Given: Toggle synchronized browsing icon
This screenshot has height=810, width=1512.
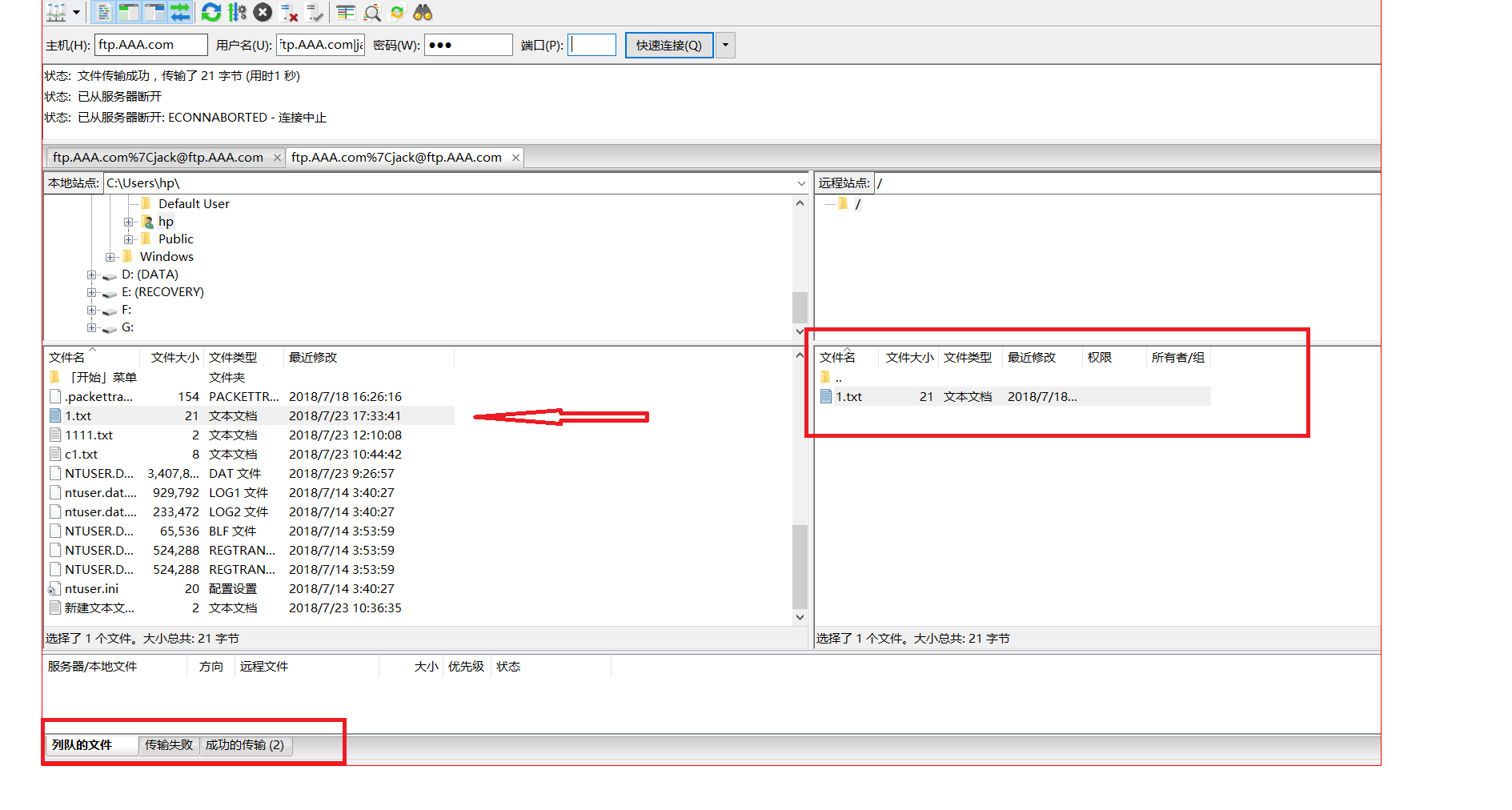Looking at the screenshot, I should (x=397, y=12).
